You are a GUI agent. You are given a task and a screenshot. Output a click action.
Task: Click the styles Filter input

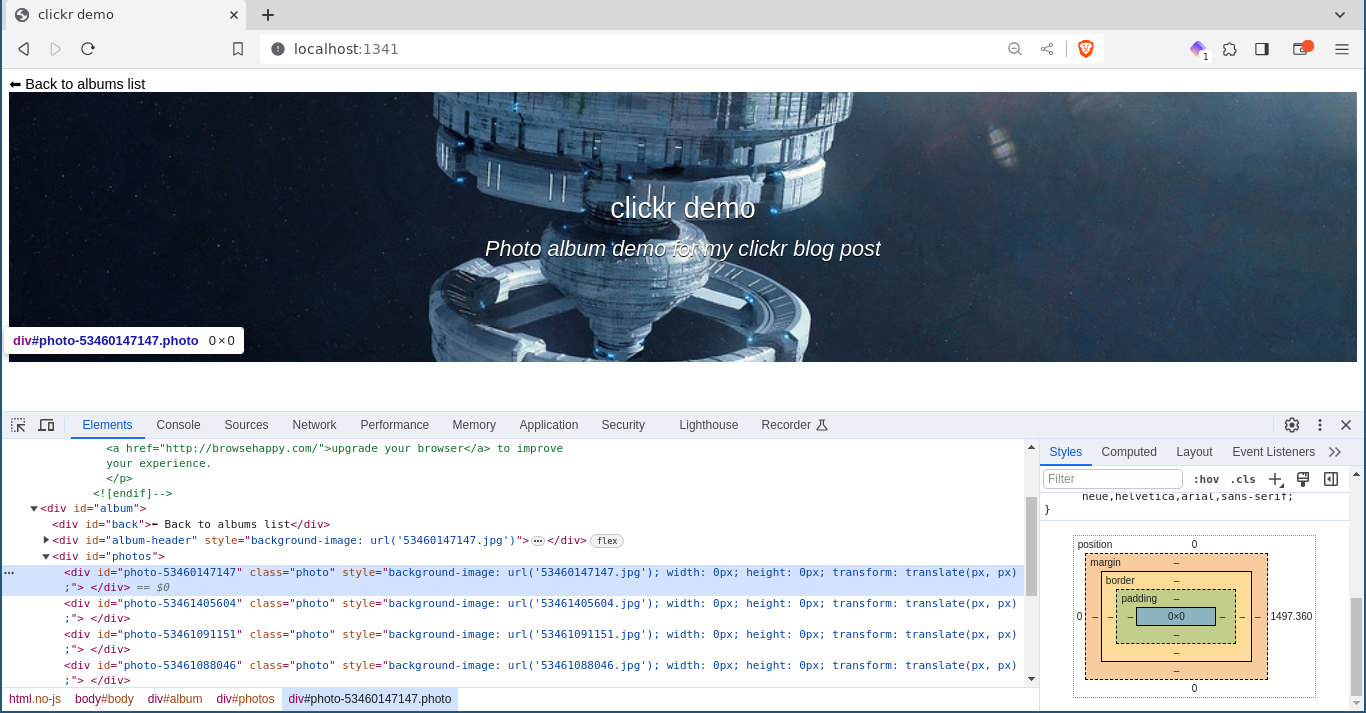[x=1113, y=479]
